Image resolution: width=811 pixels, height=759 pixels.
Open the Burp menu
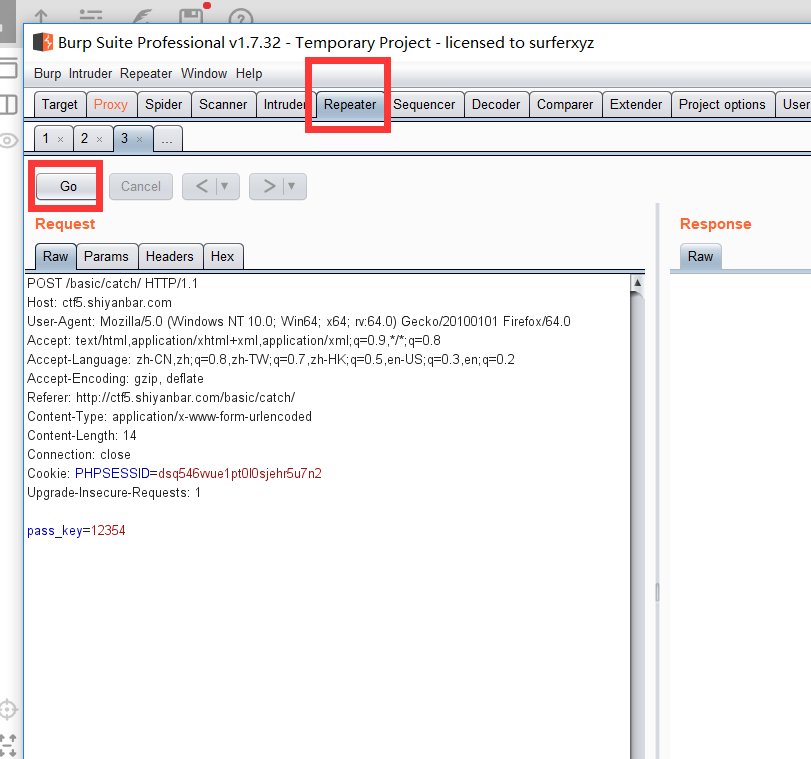click(x=48, y=73)
